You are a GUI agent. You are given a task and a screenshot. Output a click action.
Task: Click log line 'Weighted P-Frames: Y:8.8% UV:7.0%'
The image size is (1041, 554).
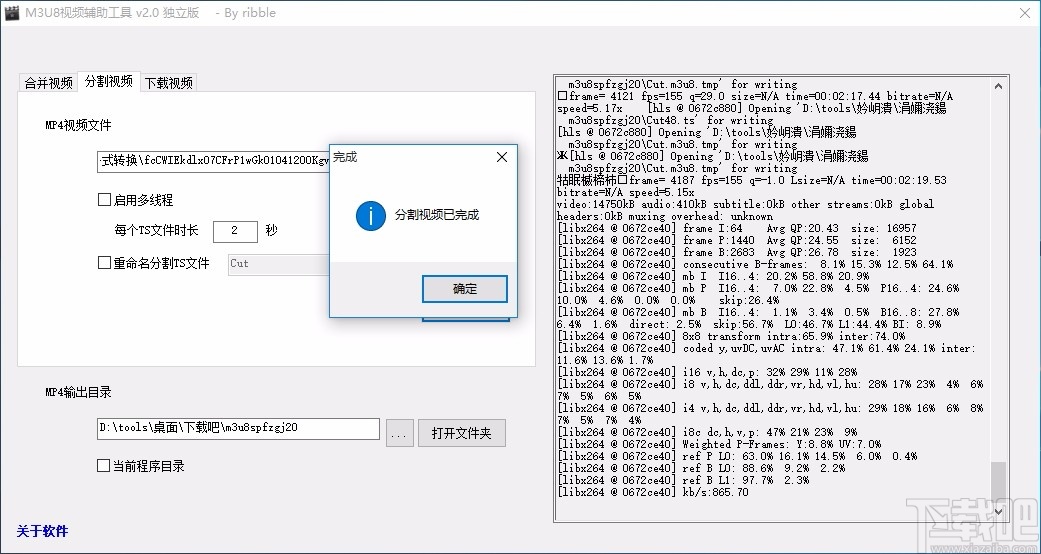point(720,444)
